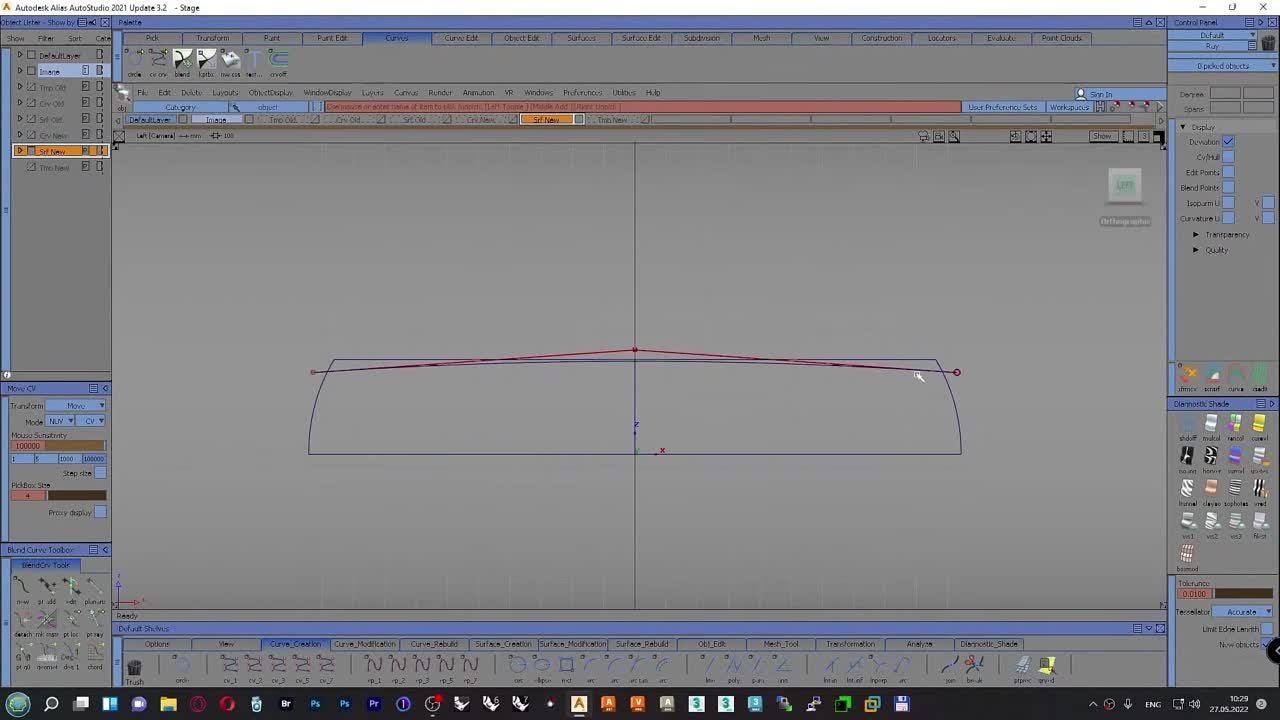Screen dimensions: 1280x720
Task: Open the Tessellator Accurate dropdown
Action: tap(1243, 611)
